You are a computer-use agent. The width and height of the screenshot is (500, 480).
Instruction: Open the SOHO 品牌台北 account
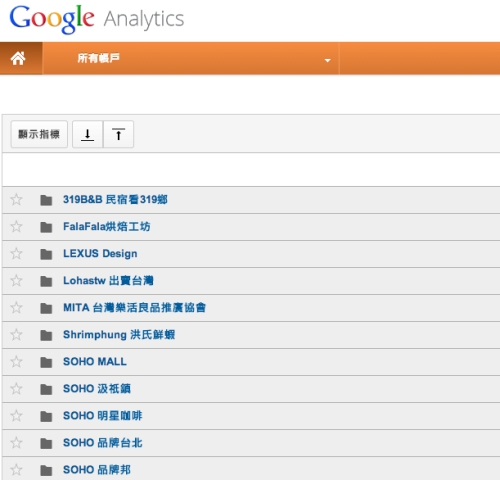coord(103,443)
